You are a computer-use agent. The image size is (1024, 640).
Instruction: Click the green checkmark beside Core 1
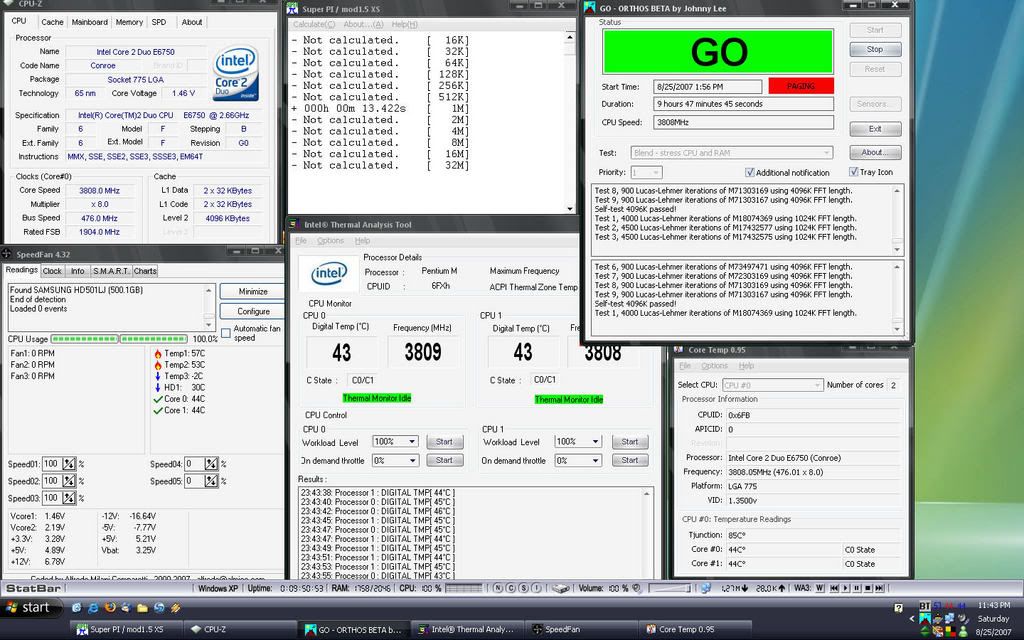point(157,410)
